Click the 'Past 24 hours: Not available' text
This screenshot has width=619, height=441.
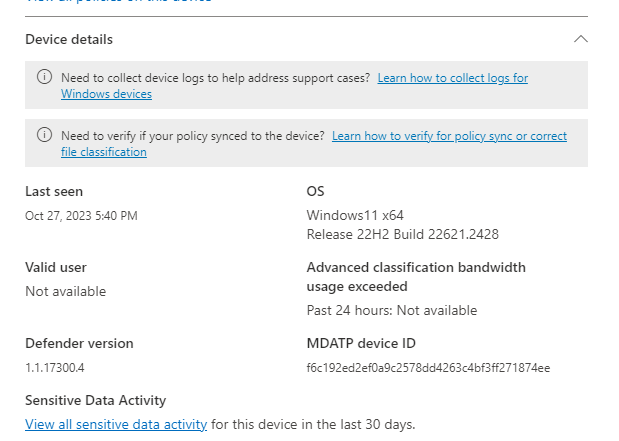pos(391,310)
